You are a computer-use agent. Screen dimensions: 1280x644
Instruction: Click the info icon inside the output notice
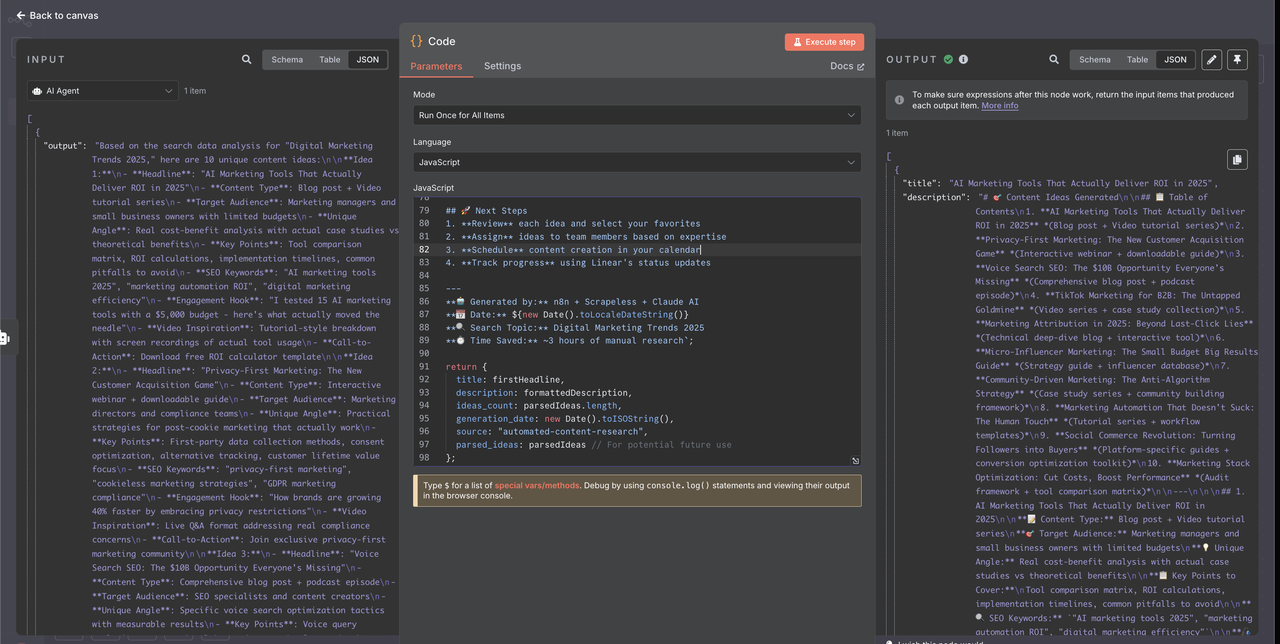tap(900, 100)
